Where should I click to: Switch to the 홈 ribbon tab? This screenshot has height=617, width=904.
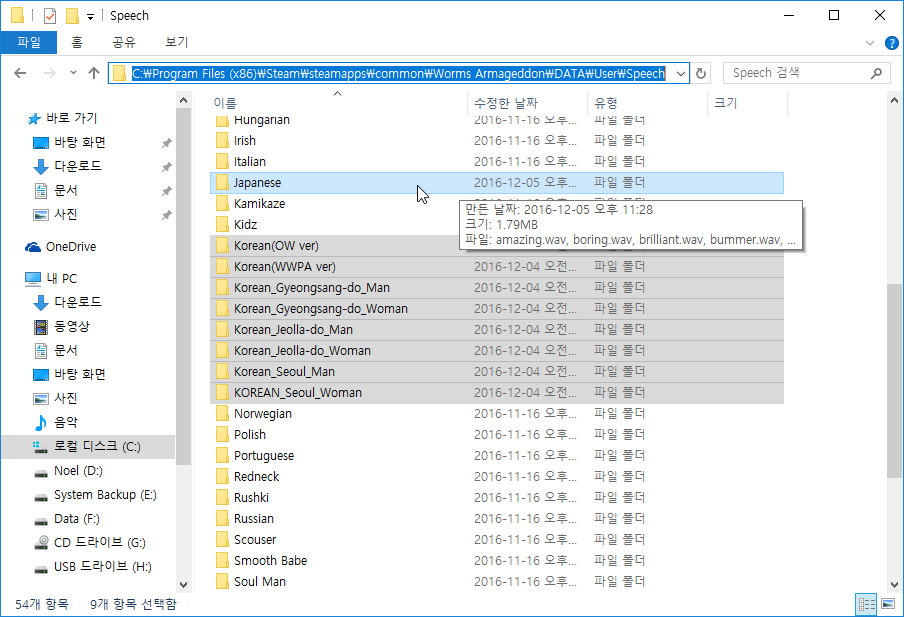(77, 42)
